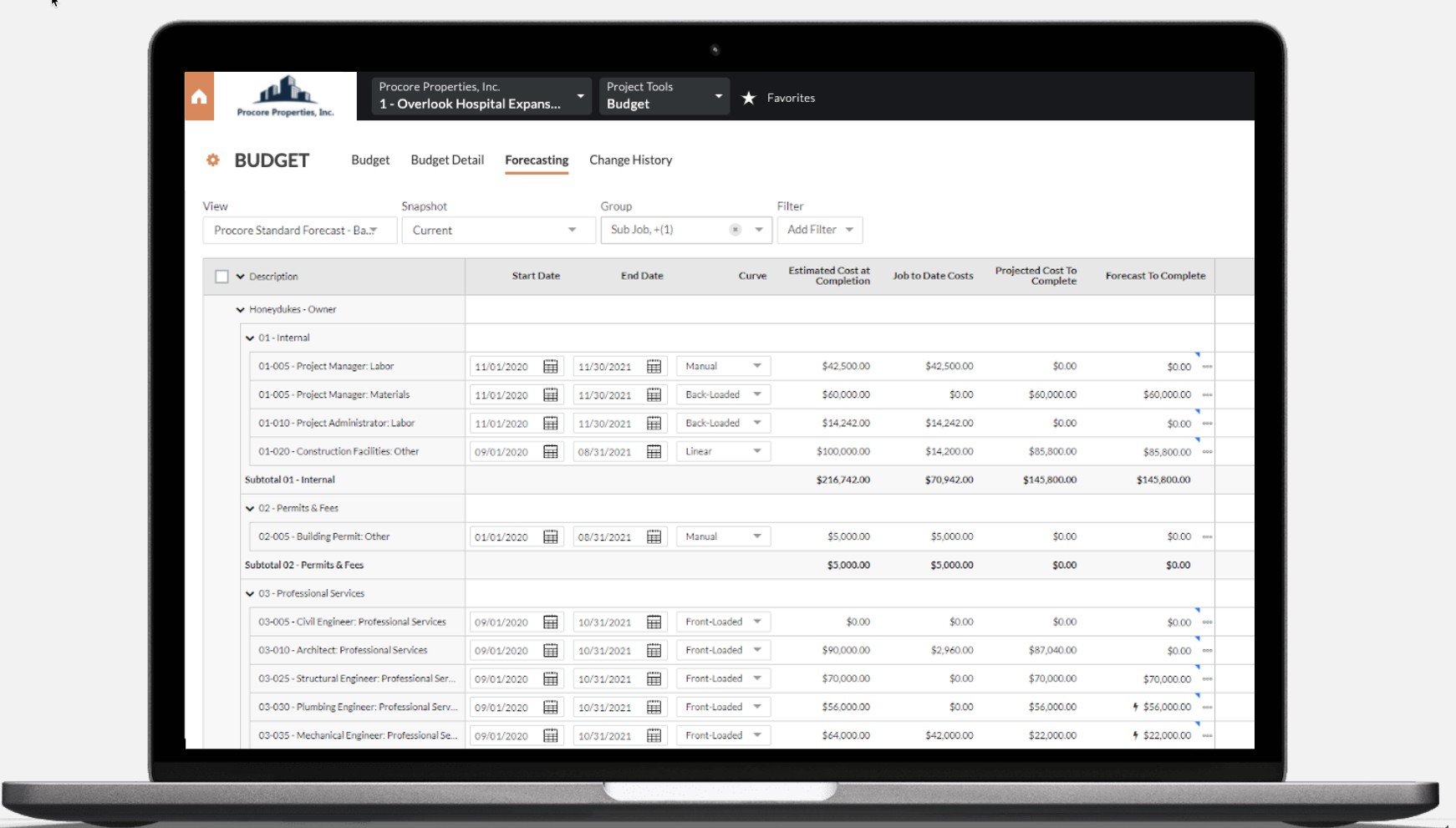Open the Snapshot dropdown
The width and height of the screenshot is (1456, 828).
[x=498, y=230]
